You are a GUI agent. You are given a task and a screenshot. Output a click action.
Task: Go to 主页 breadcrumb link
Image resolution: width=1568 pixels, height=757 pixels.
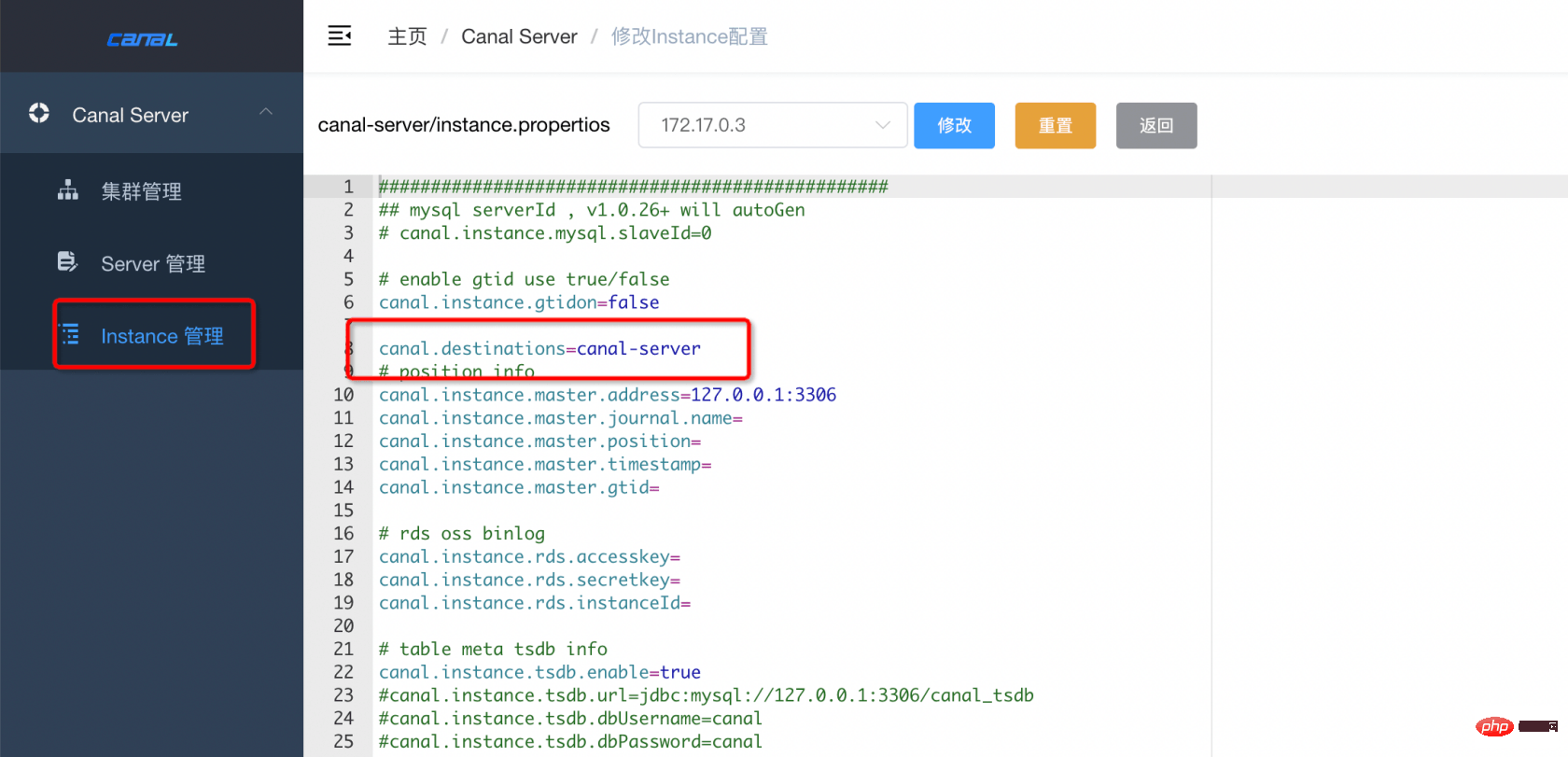coord(407,36)
